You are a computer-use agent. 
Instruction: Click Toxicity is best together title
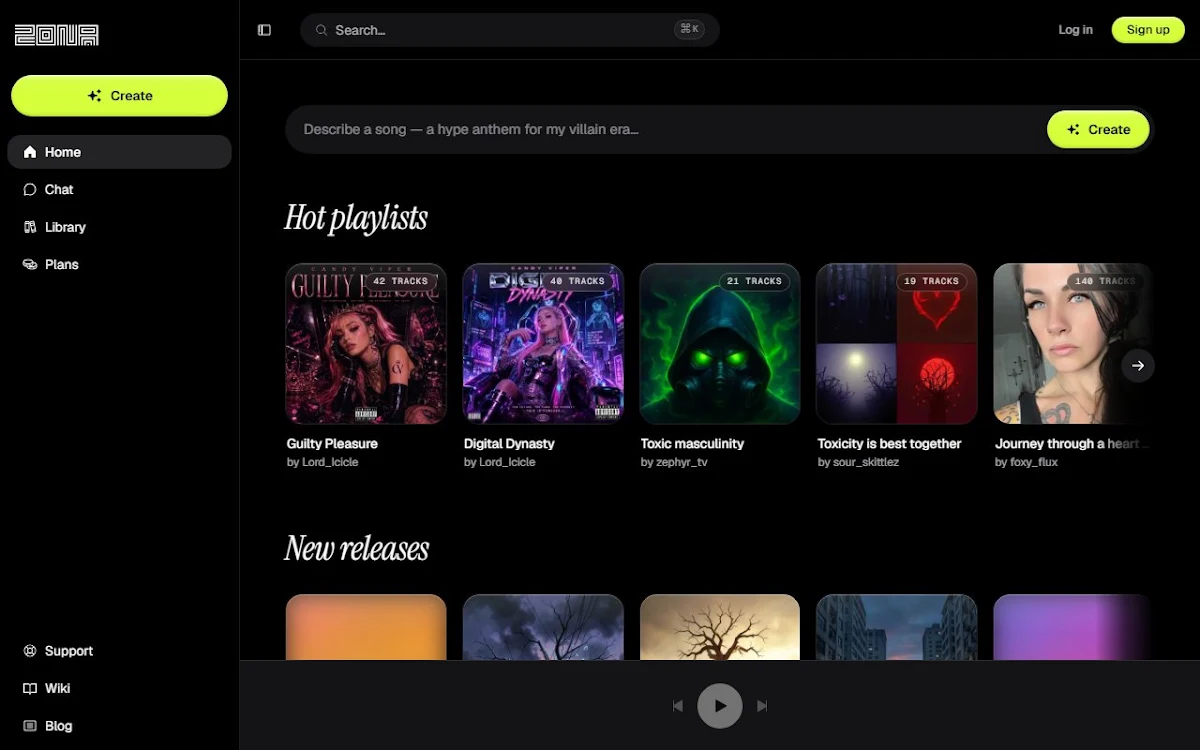(889, 443)
